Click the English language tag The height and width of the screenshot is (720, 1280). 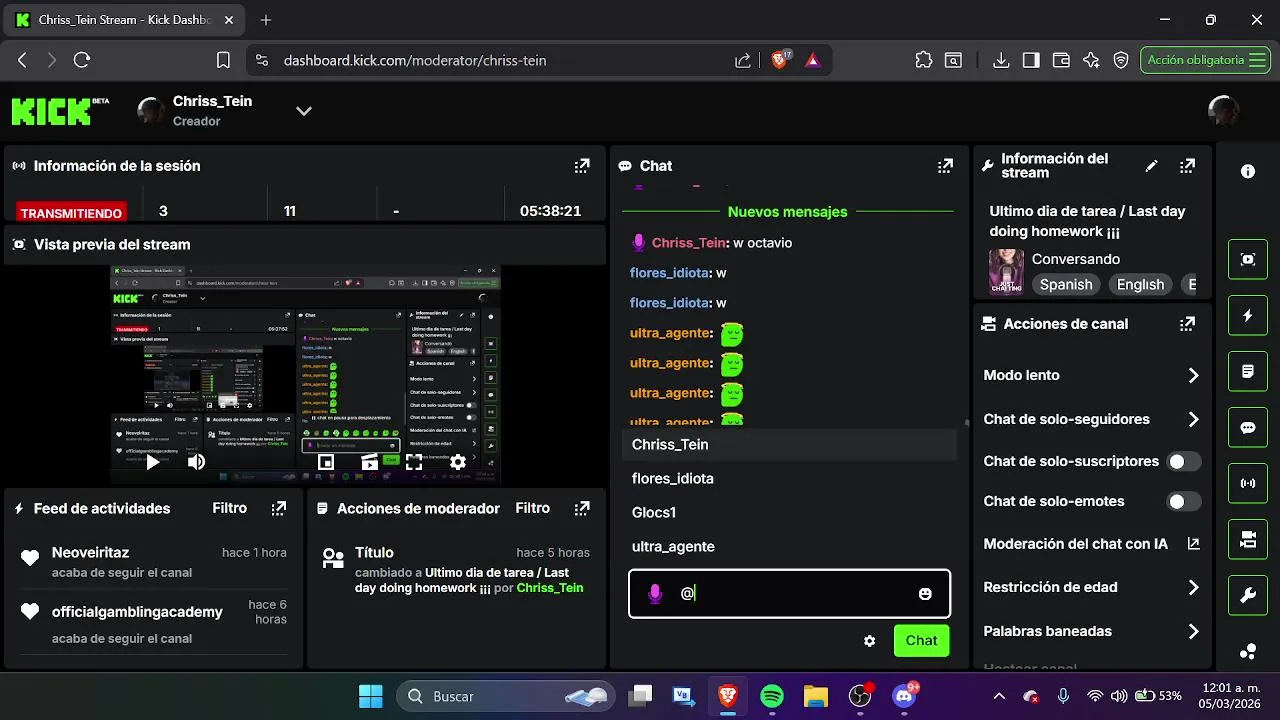click(1140, 285)
